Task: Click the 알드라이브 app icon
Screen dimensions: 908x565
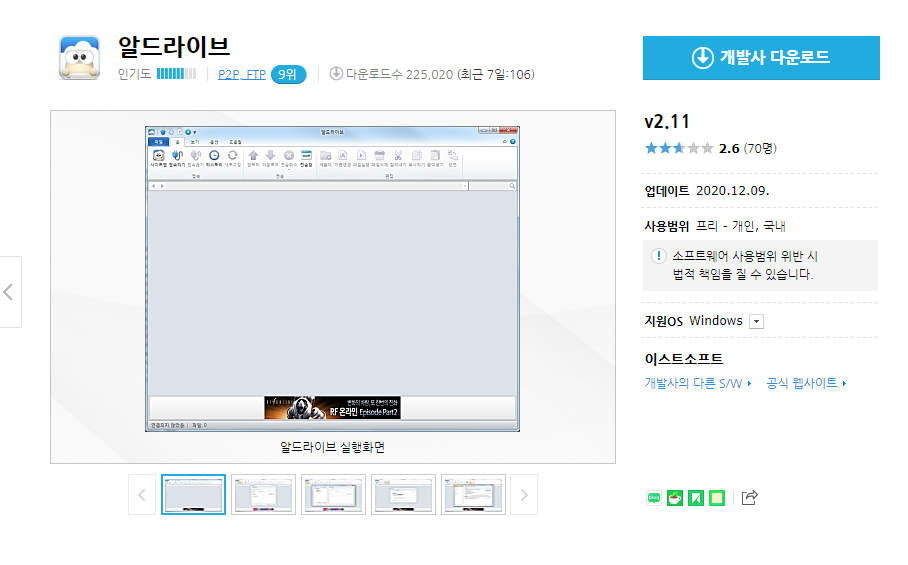Action: (x=79, y=57)
